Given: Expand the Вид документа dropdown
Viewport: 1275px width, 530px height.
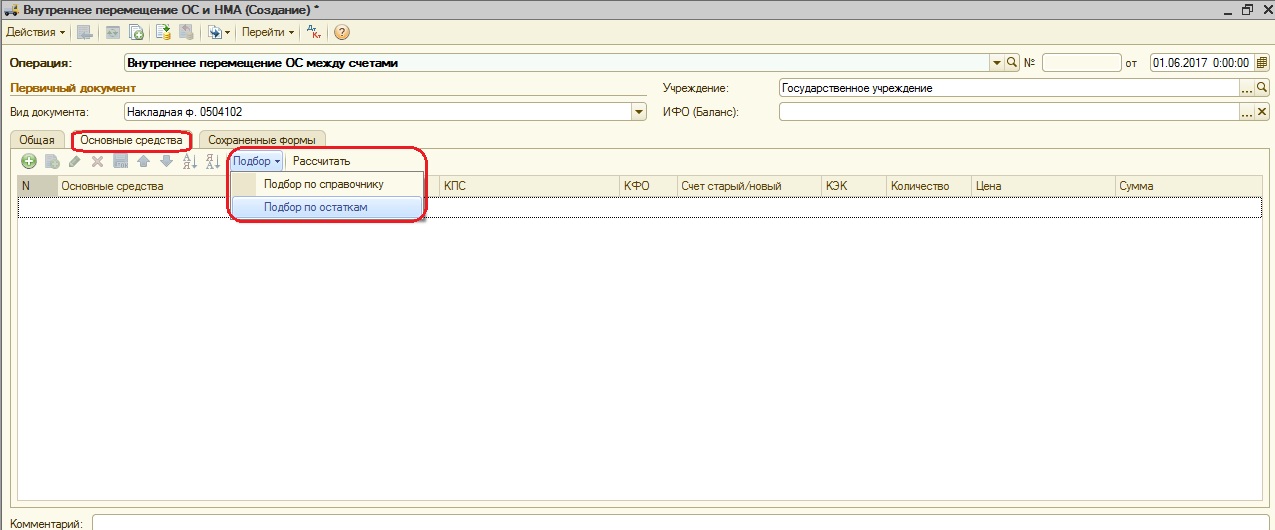Looking at the screenshot, I should 639,112.
